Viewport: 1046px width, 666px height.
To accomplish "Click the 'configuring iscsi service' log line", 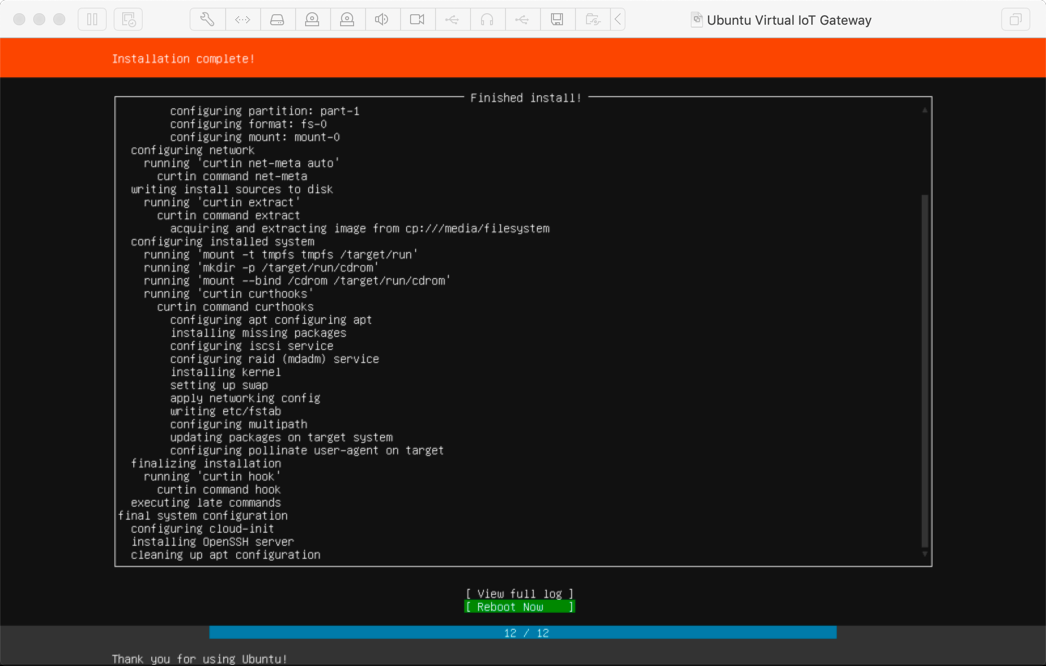I will 251,346.
